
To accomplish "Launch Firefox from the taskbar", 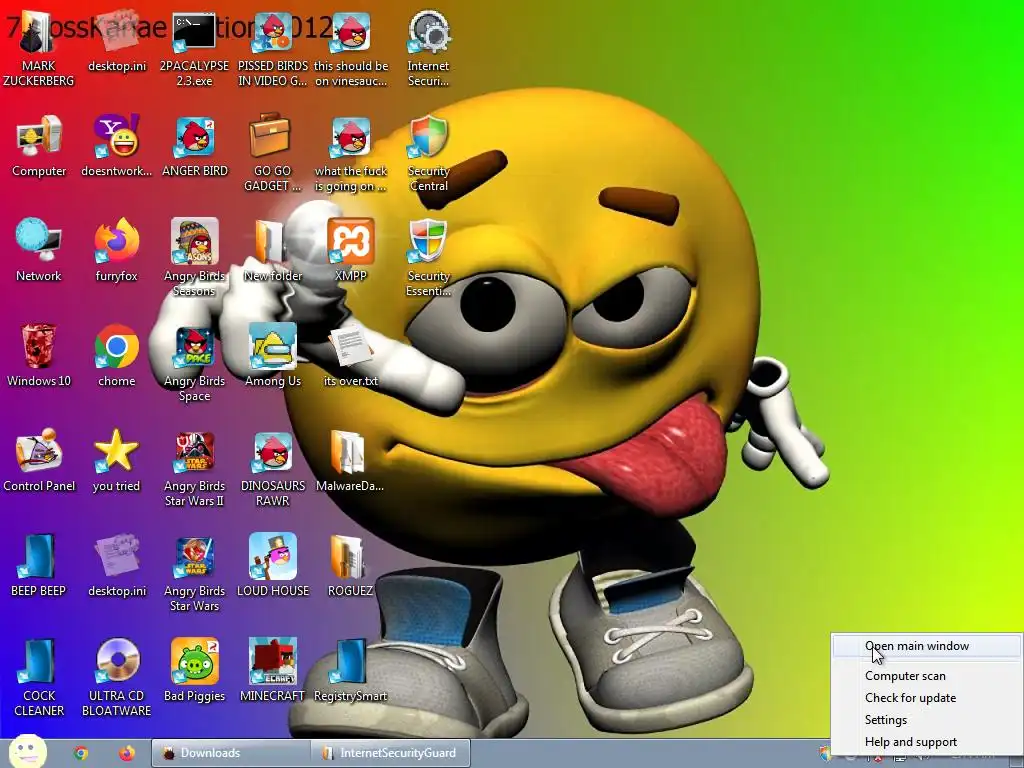I will coord(127,753).
